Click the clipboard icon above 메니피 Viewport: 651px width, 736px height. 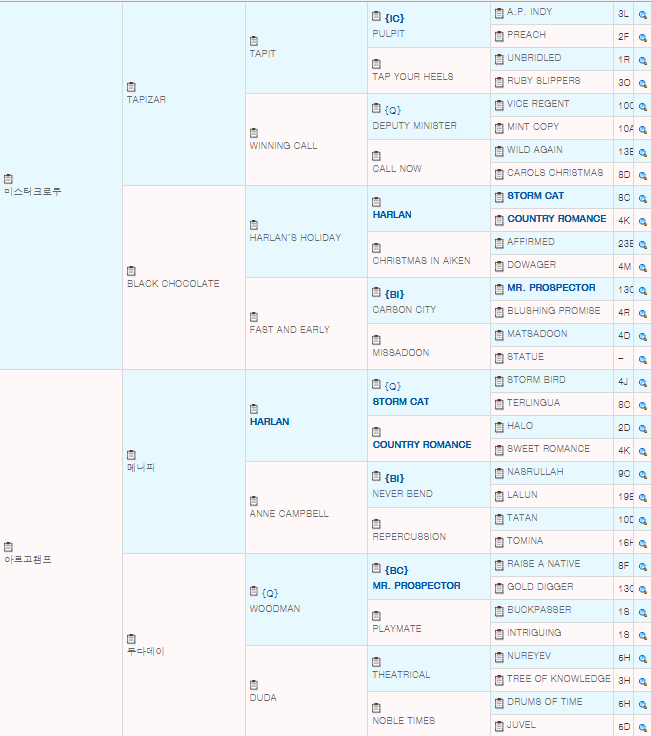click(x=132, y=454)
